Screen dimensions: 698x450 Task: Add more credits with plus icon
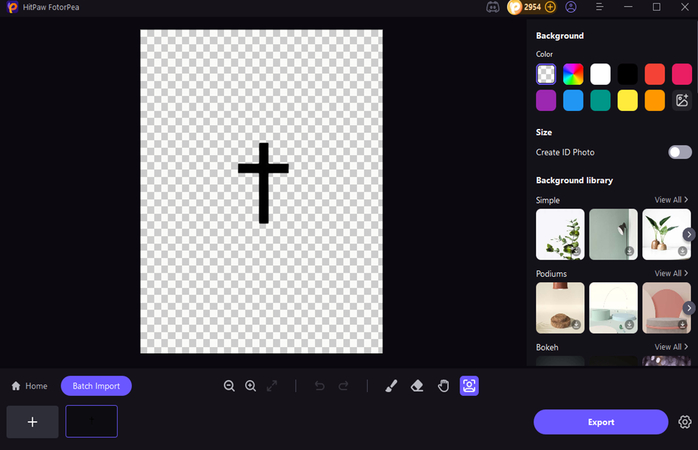[x=550, y=7]
